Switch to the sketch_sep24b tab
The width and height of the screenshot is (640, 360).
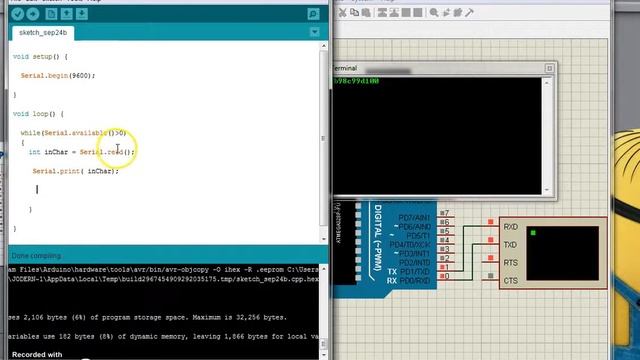(43, 33)
